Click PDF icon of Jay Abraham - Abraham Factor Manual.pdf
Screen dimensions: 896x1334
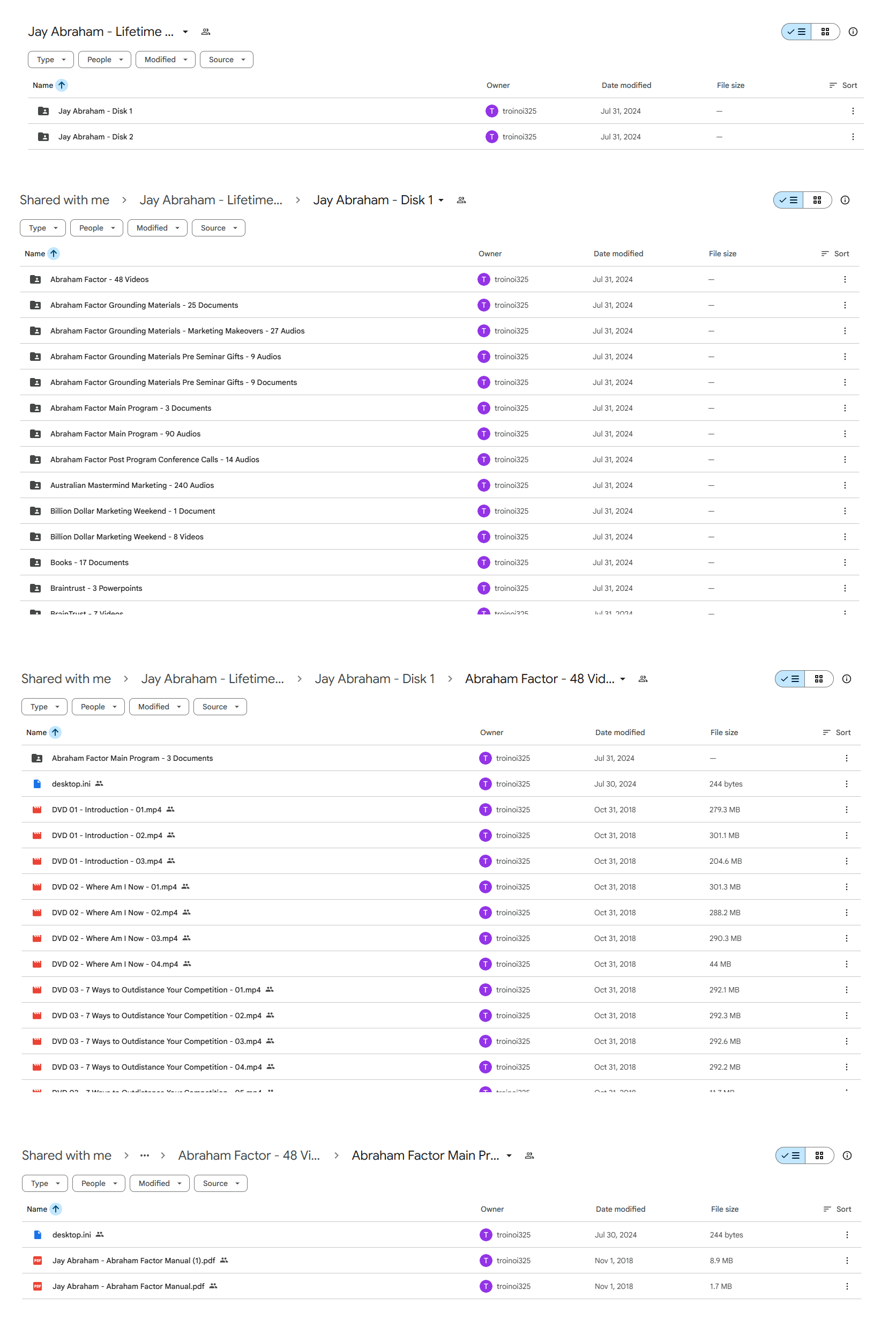click(x=38, y=1286)
